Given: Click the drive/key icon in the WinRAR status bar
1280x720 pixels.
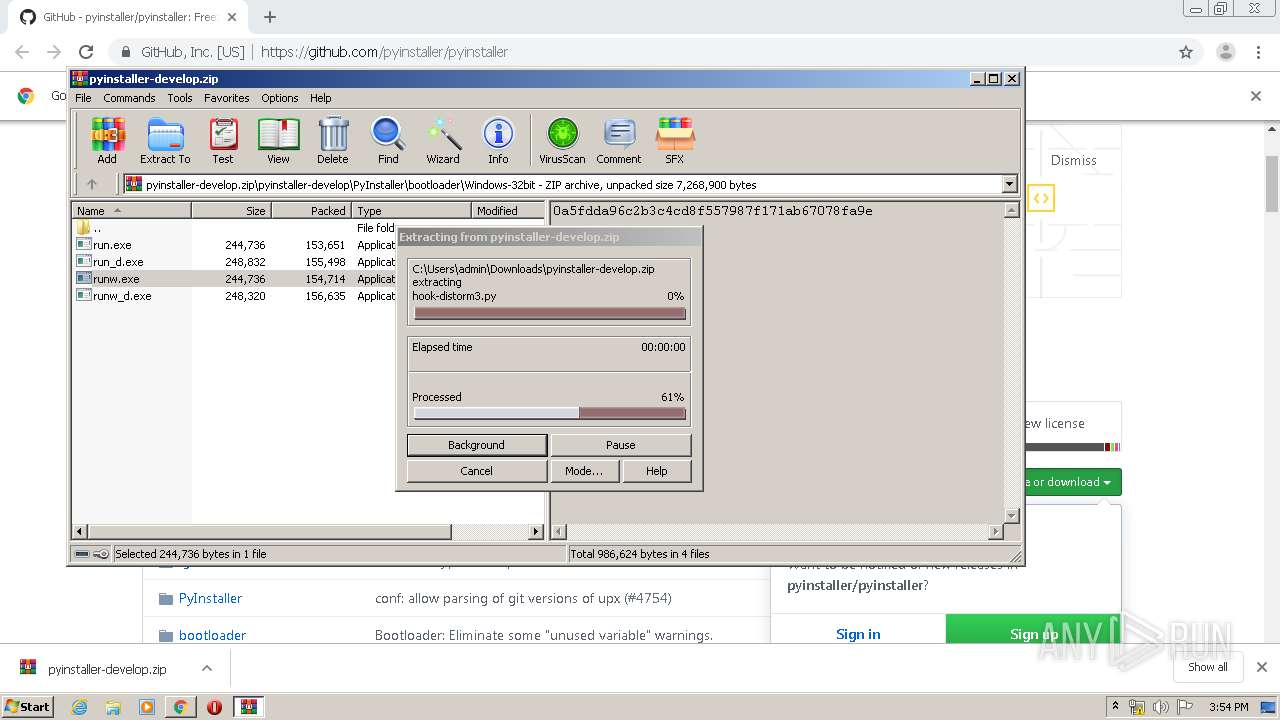Looking at the screenshot, I should (x=92, y=554).
